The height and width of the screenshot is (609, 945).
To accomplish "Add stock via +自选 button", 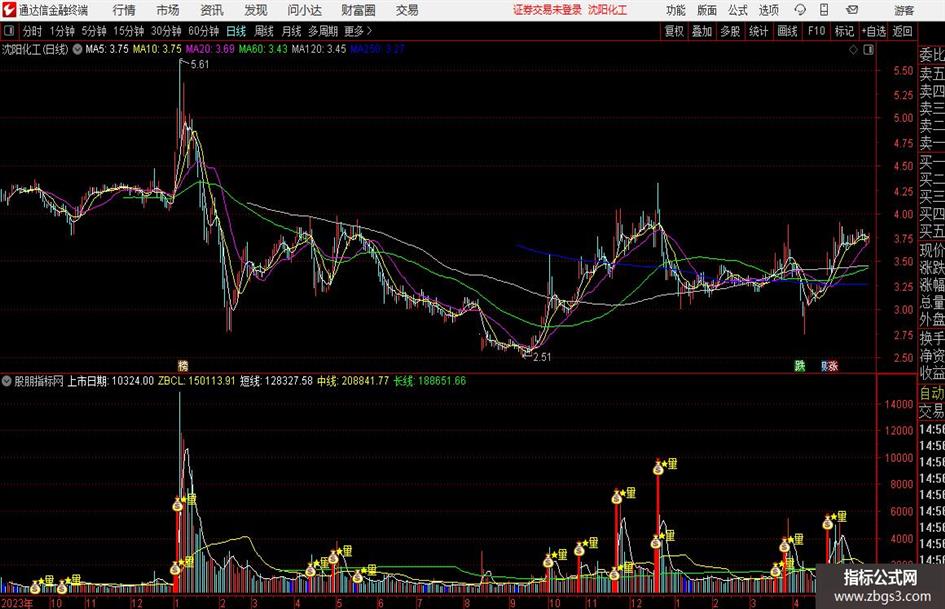I will 874,31.
